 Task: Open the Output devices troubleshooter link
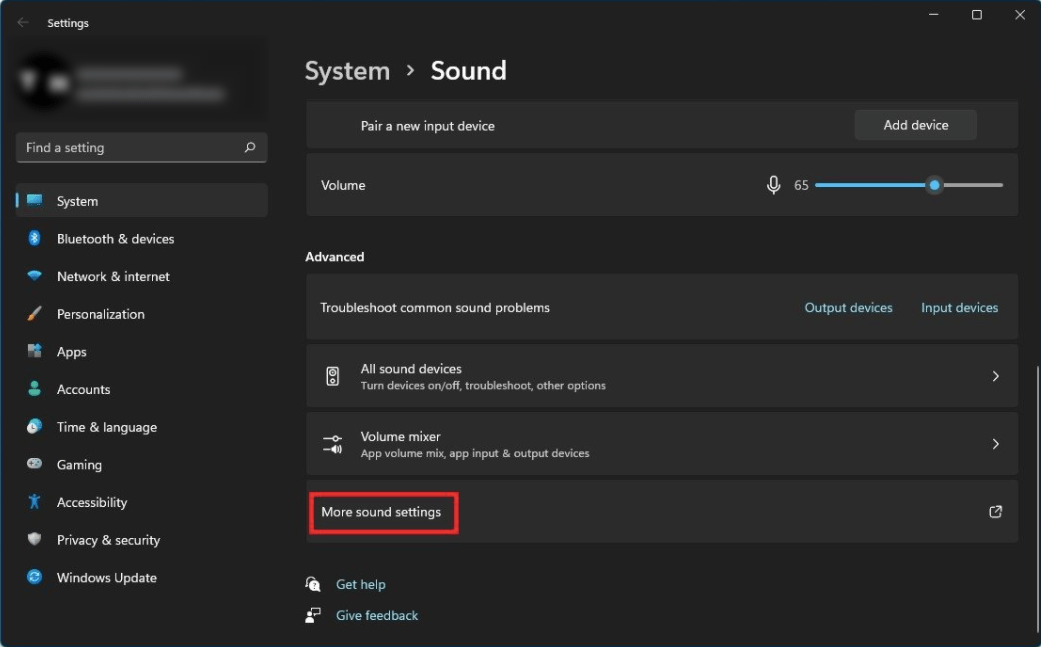point(848,307)
